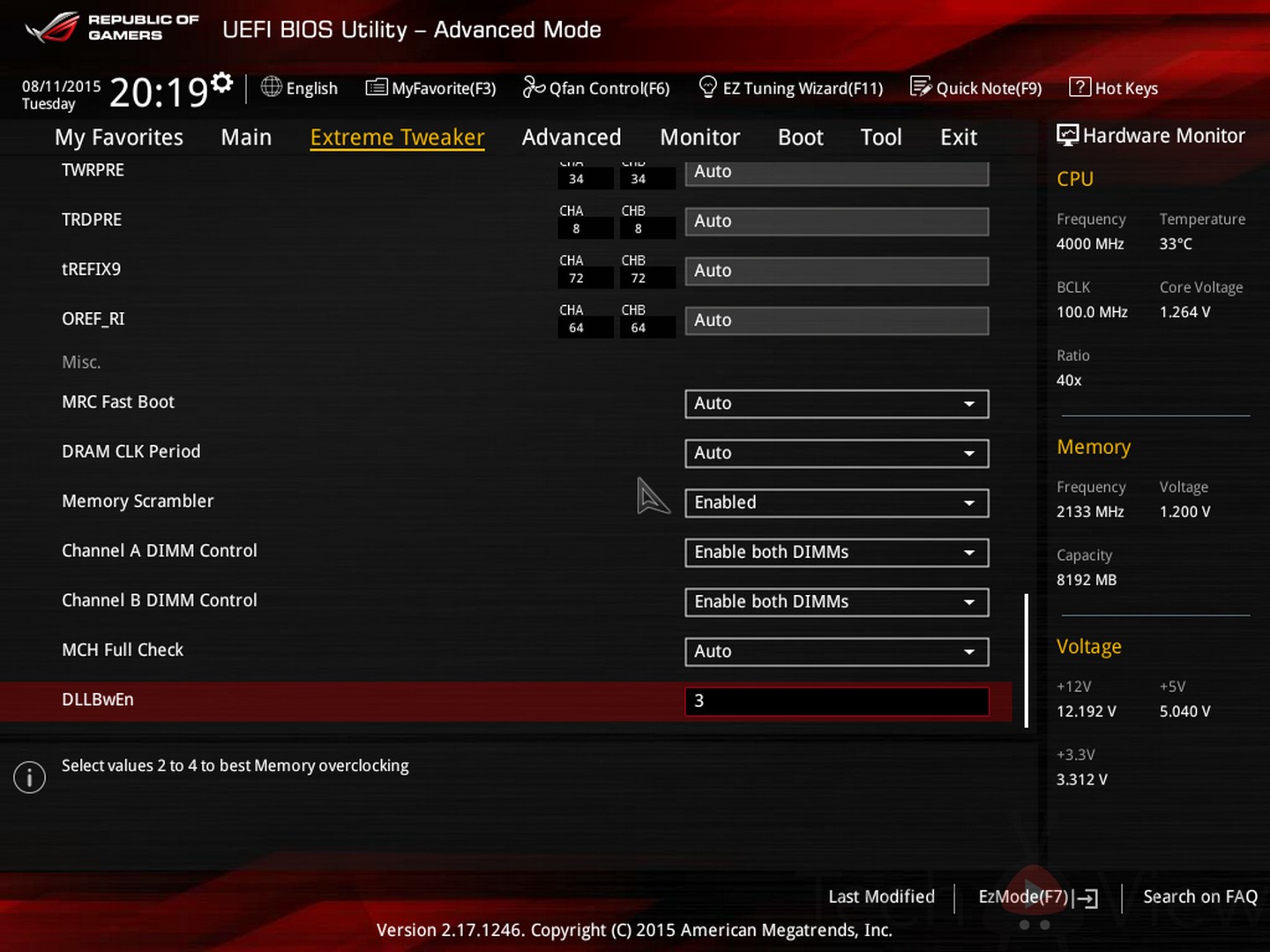Click the tREFIX9 Auto input field
1270x952 pixels.
click(836, 271)
